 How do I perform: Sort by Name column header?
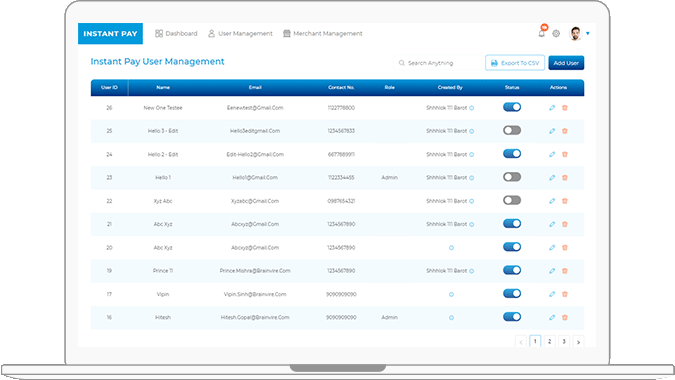tap(163, 87)
